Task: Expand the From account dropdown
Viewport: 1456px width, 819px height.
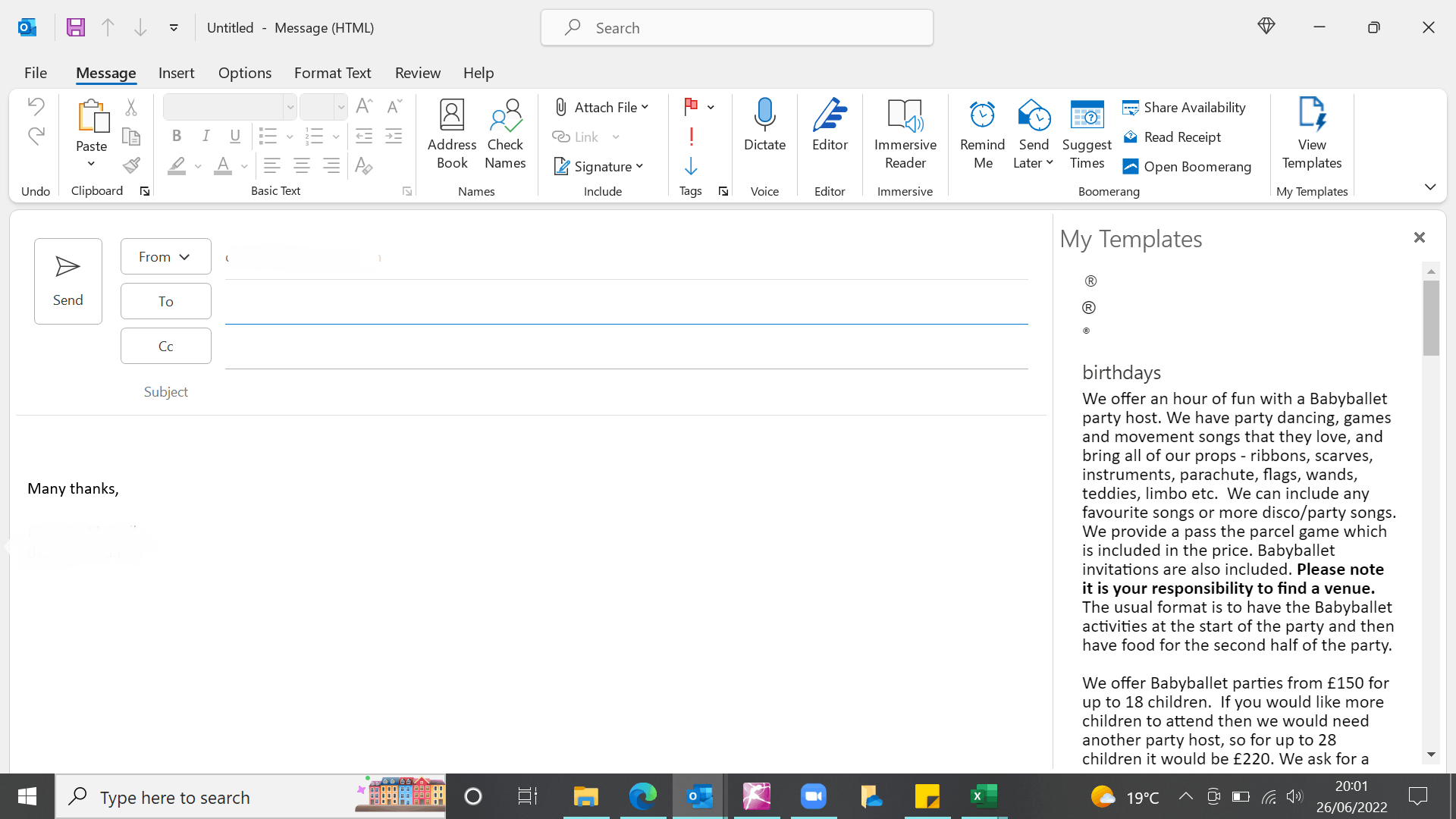Action: click(x=165, y=257)
